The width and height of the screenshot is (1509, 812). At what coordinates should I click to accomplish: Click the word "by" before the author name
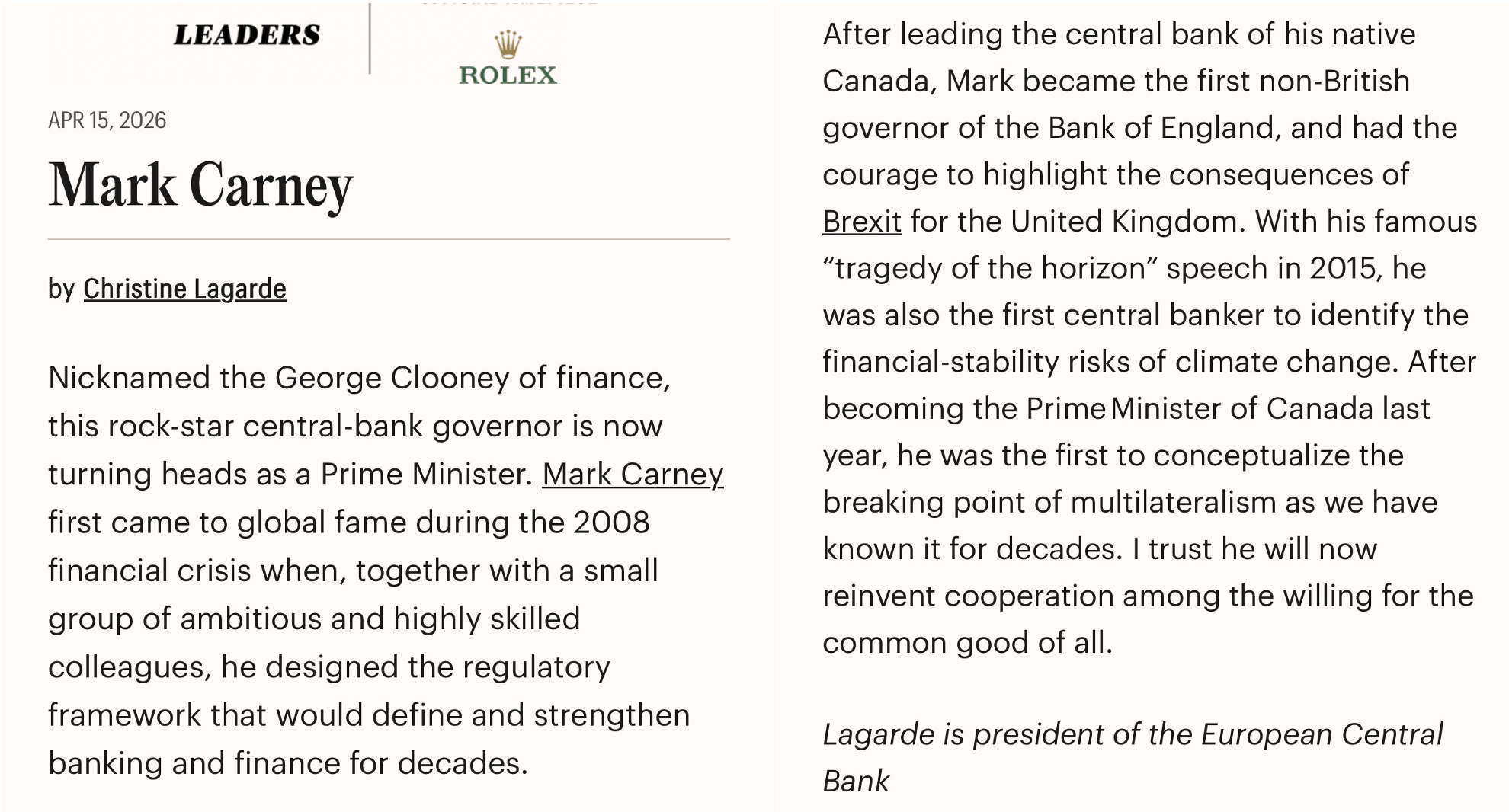61,289
